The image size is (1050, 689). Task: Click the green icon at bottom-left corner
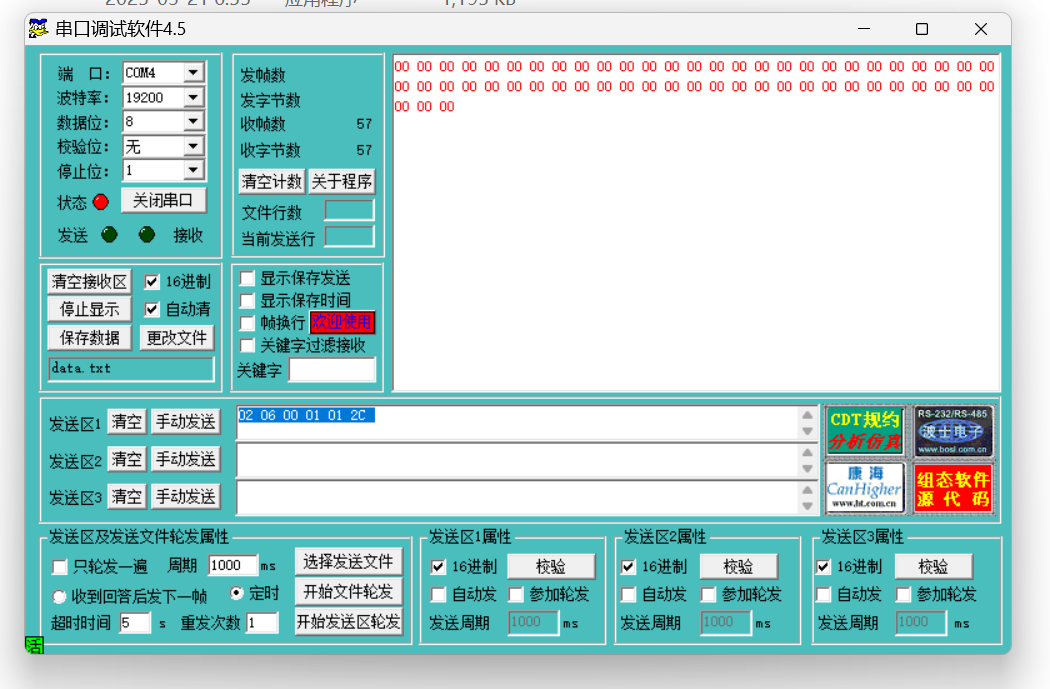[34, 645]
